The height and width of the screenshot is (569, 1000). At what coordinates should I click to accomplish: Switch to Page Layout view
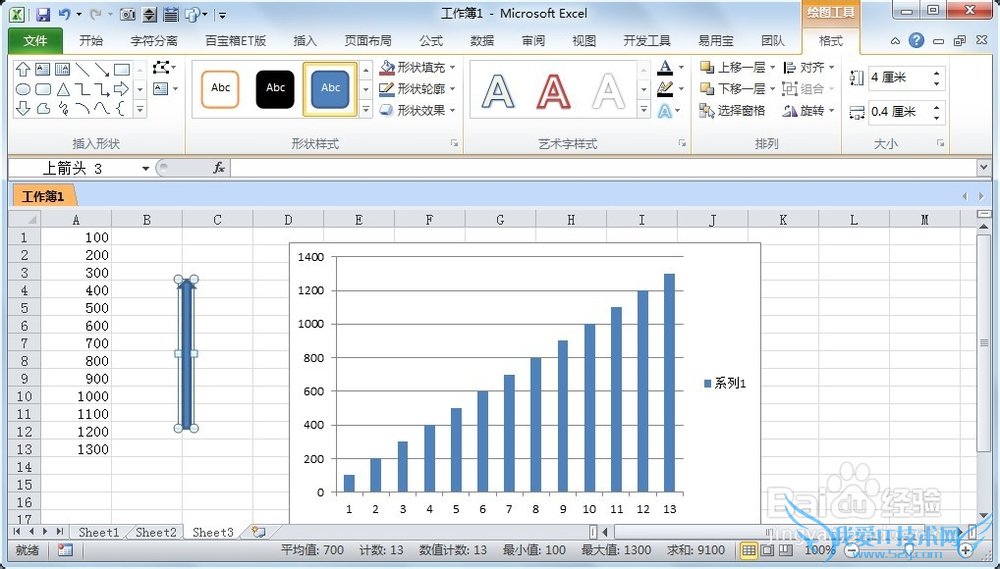[768, 550]
